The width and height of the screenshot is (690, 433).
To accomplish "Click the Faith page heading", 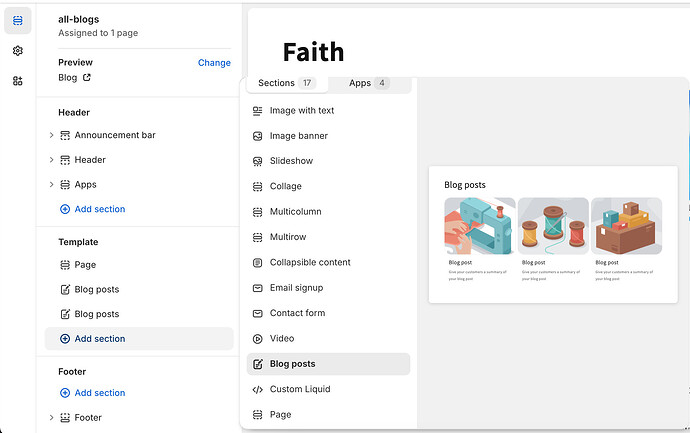I will coord(313,52).
